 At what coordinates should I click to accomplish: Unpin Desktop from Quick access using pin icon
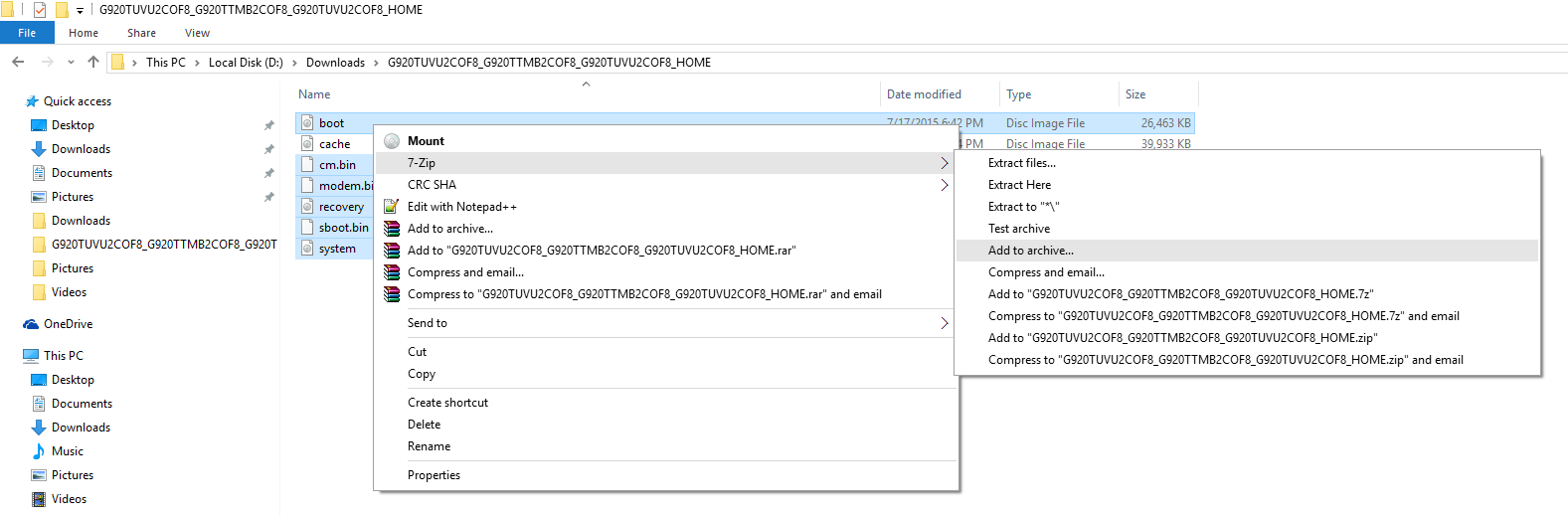click(268, 125)
